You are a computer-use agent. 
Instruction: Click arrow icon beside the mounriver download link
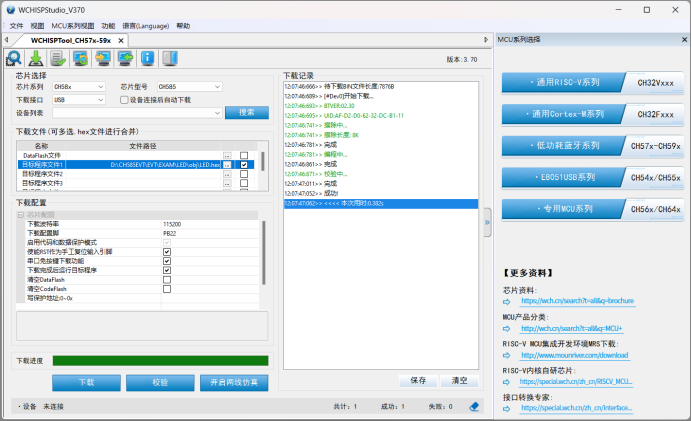pyautogui.click(x=507, y=356)
